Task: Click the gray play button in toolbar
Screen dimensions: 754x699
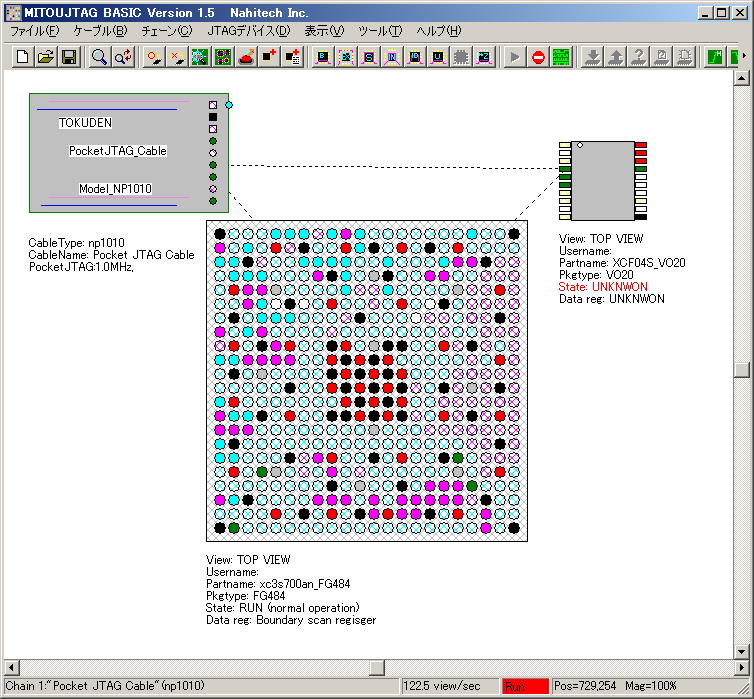Action: [514, 57]
